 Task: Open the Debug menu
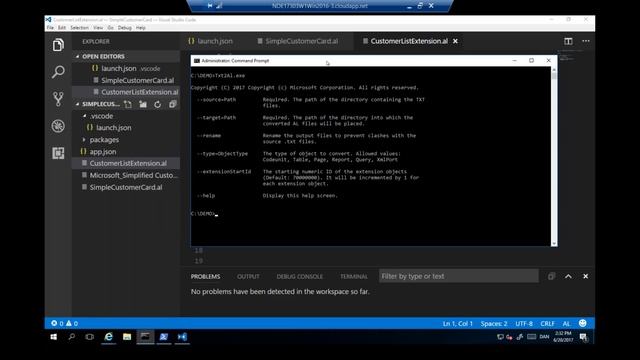click(x=124, y=28)
